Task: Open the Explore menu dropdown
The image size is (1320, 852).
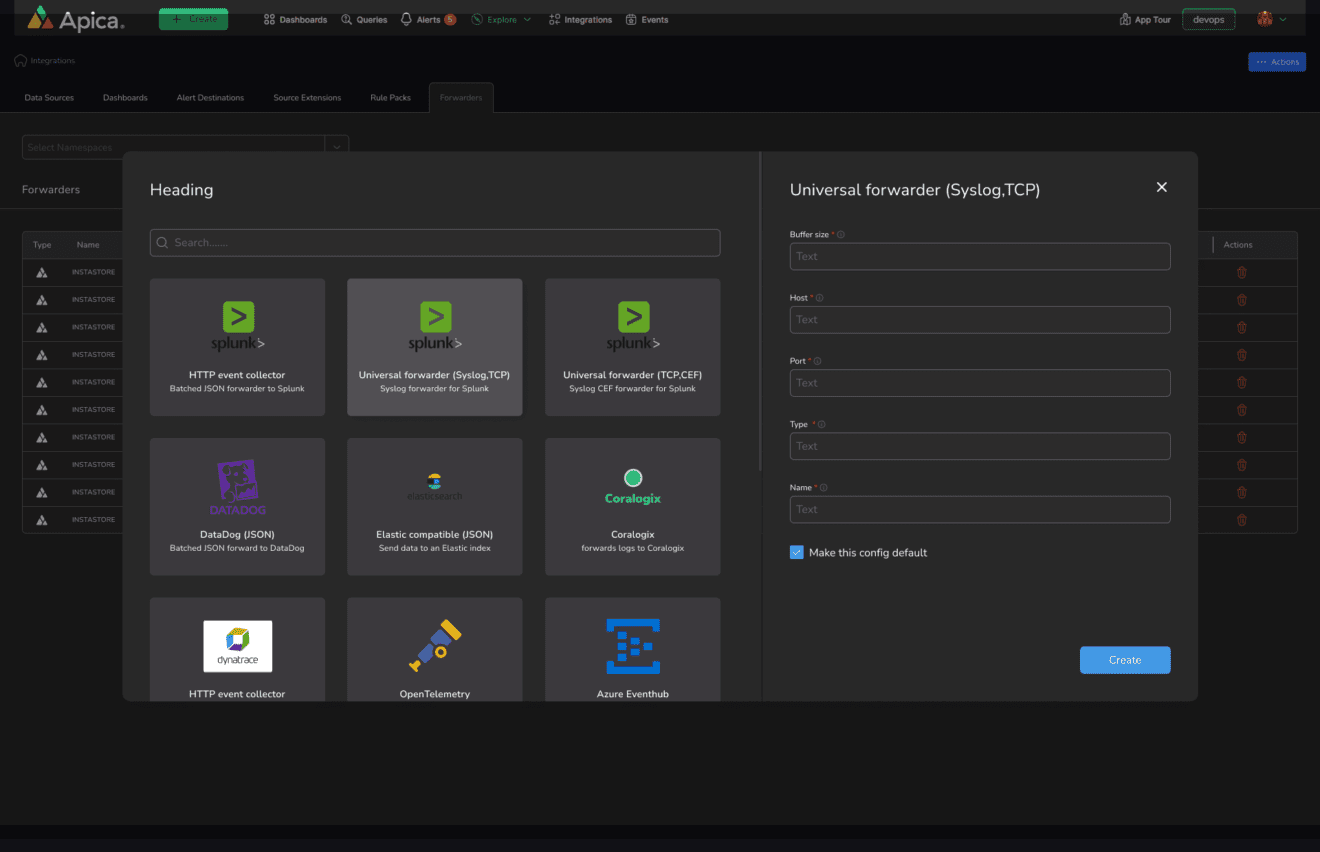Action: [x=501, y=19]
